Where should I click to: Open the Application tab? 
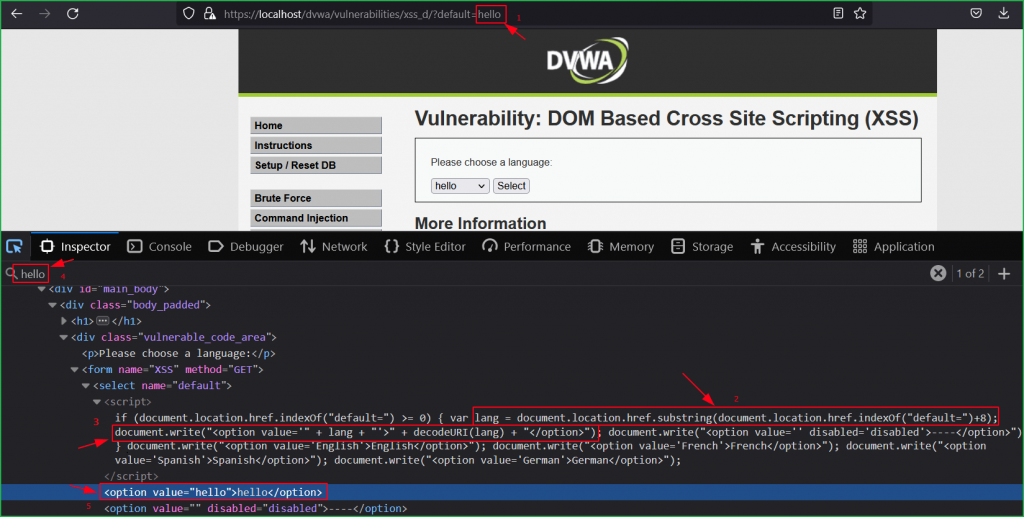pos(893,246)
